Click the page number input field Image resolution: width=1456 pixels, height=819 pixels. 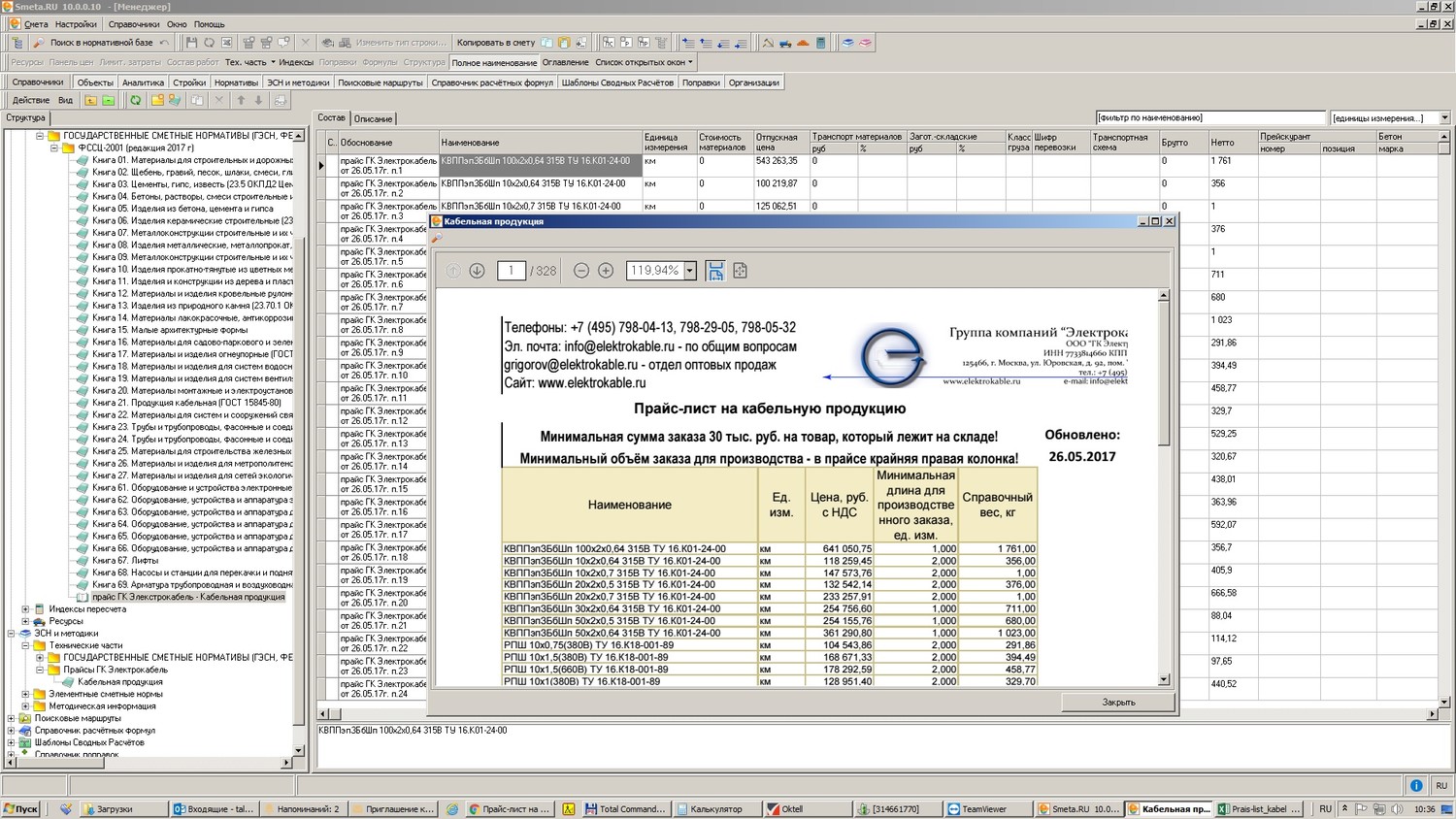511,271
